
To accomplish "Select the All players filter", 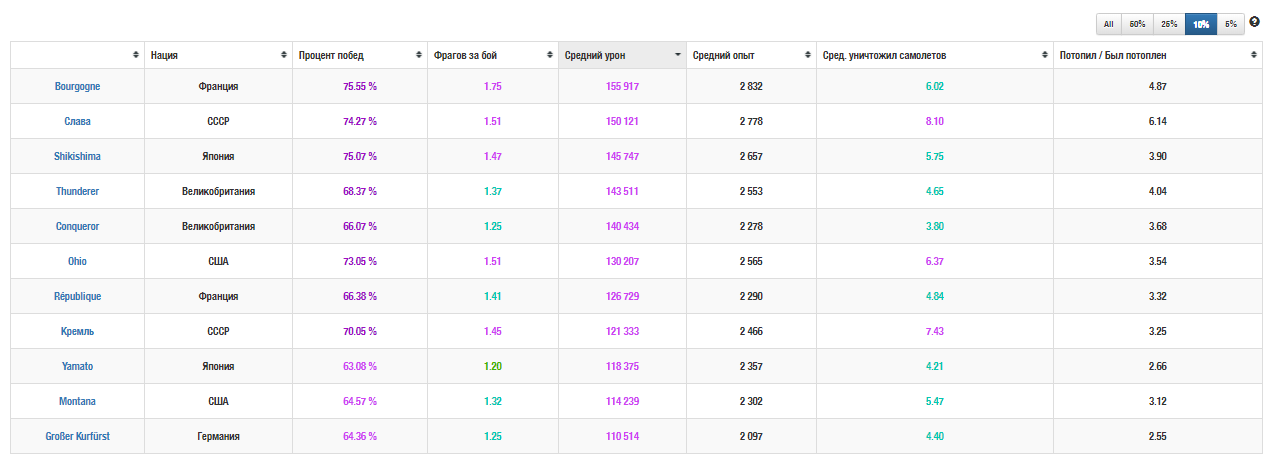I will click(x=1109, y=23).
